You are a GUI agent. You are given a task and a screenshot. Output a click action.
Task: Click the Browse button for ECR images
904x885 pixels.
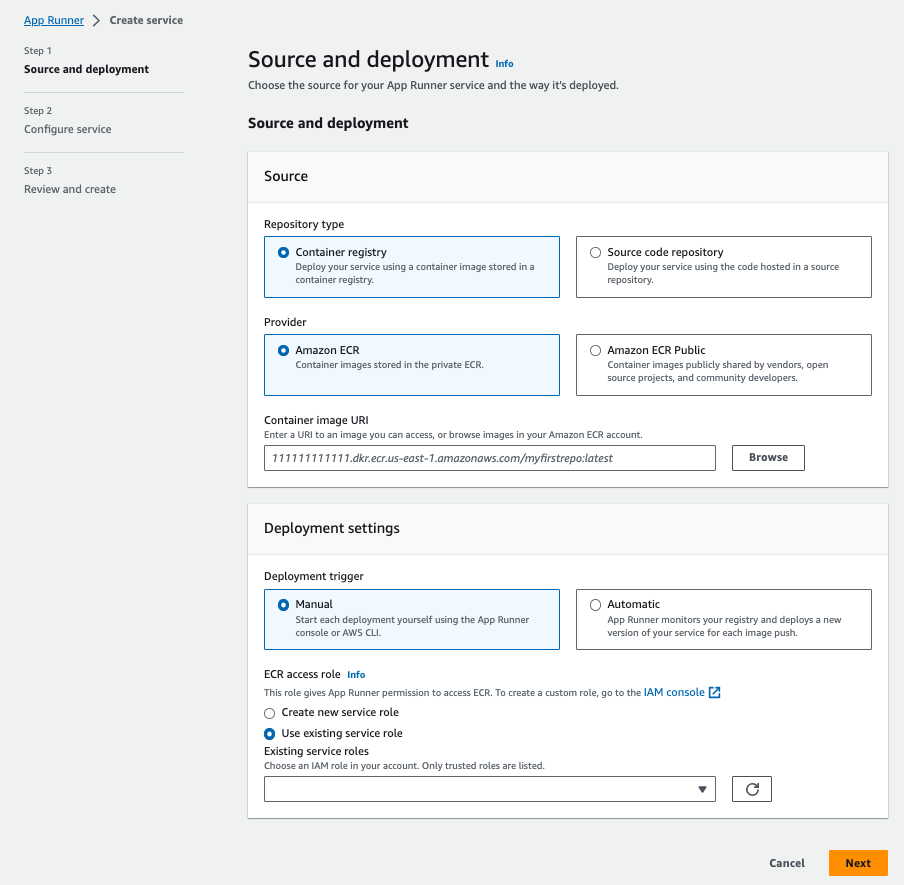click(768, 458)
